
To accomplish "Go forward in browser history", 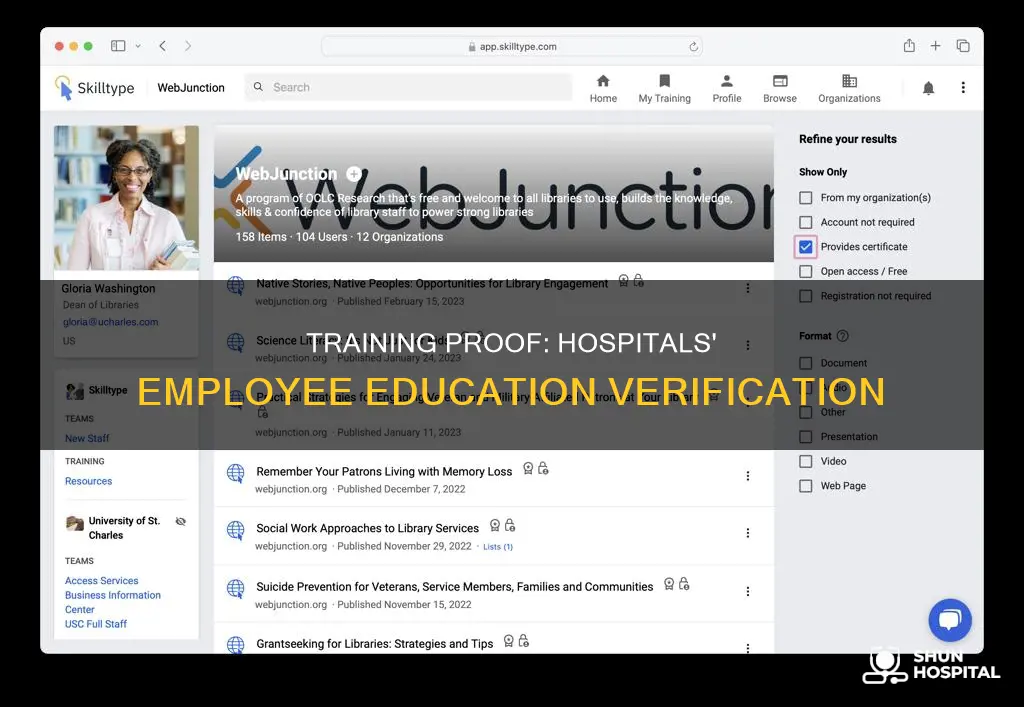I will point(188,46).
